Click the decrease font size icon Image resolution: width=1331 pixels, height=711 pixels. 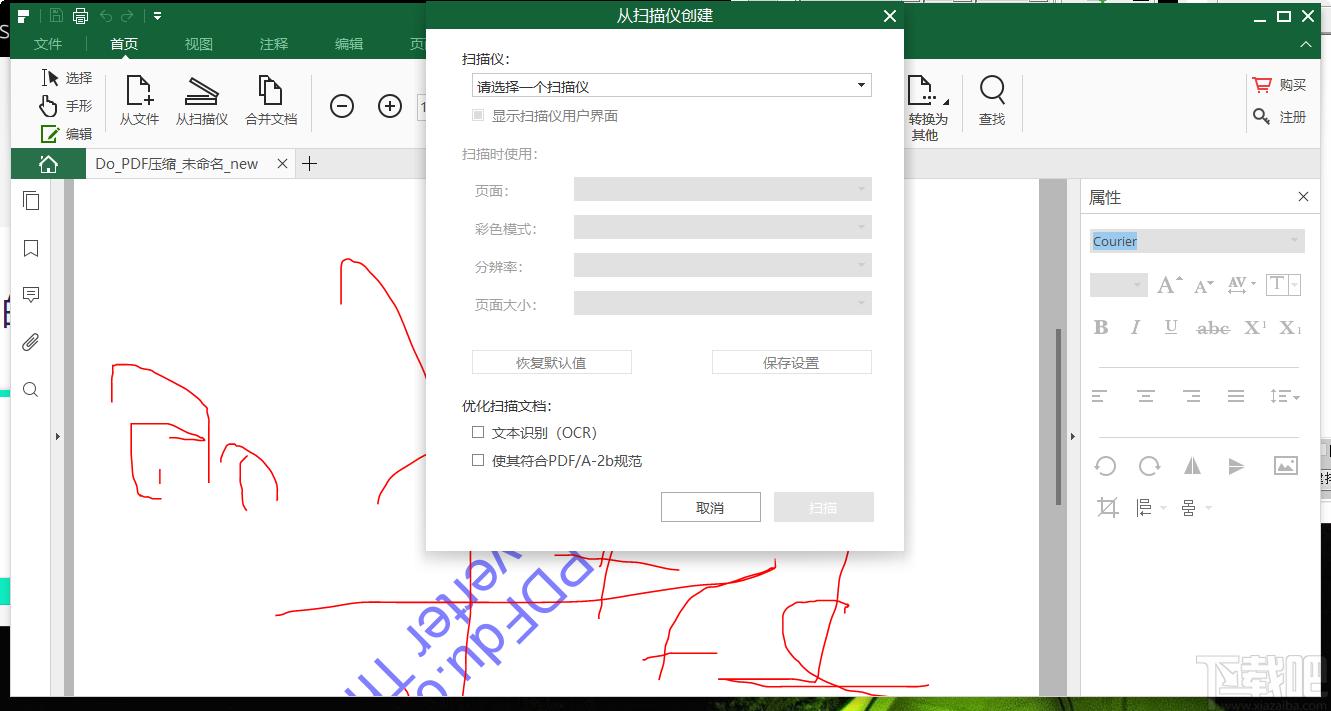[x=1204, y=286]
